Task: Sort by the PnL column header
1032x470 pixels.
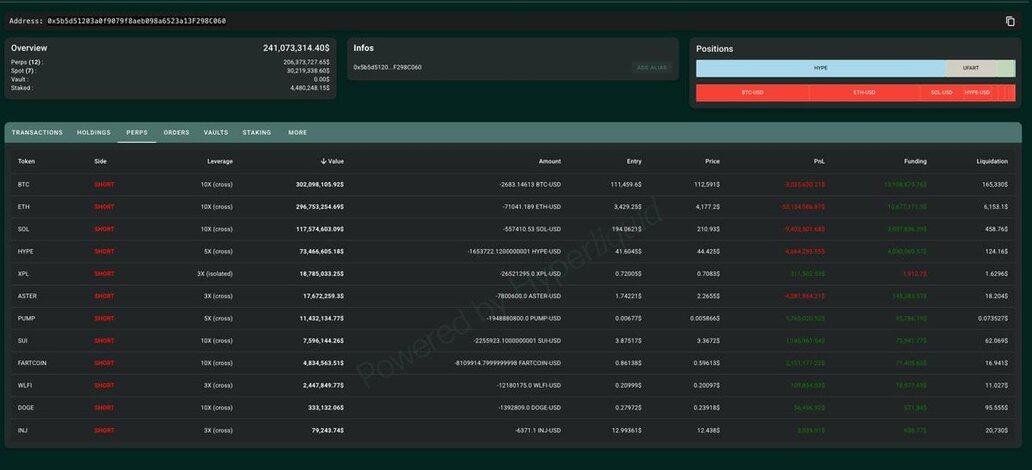Action: pos(819,161)
